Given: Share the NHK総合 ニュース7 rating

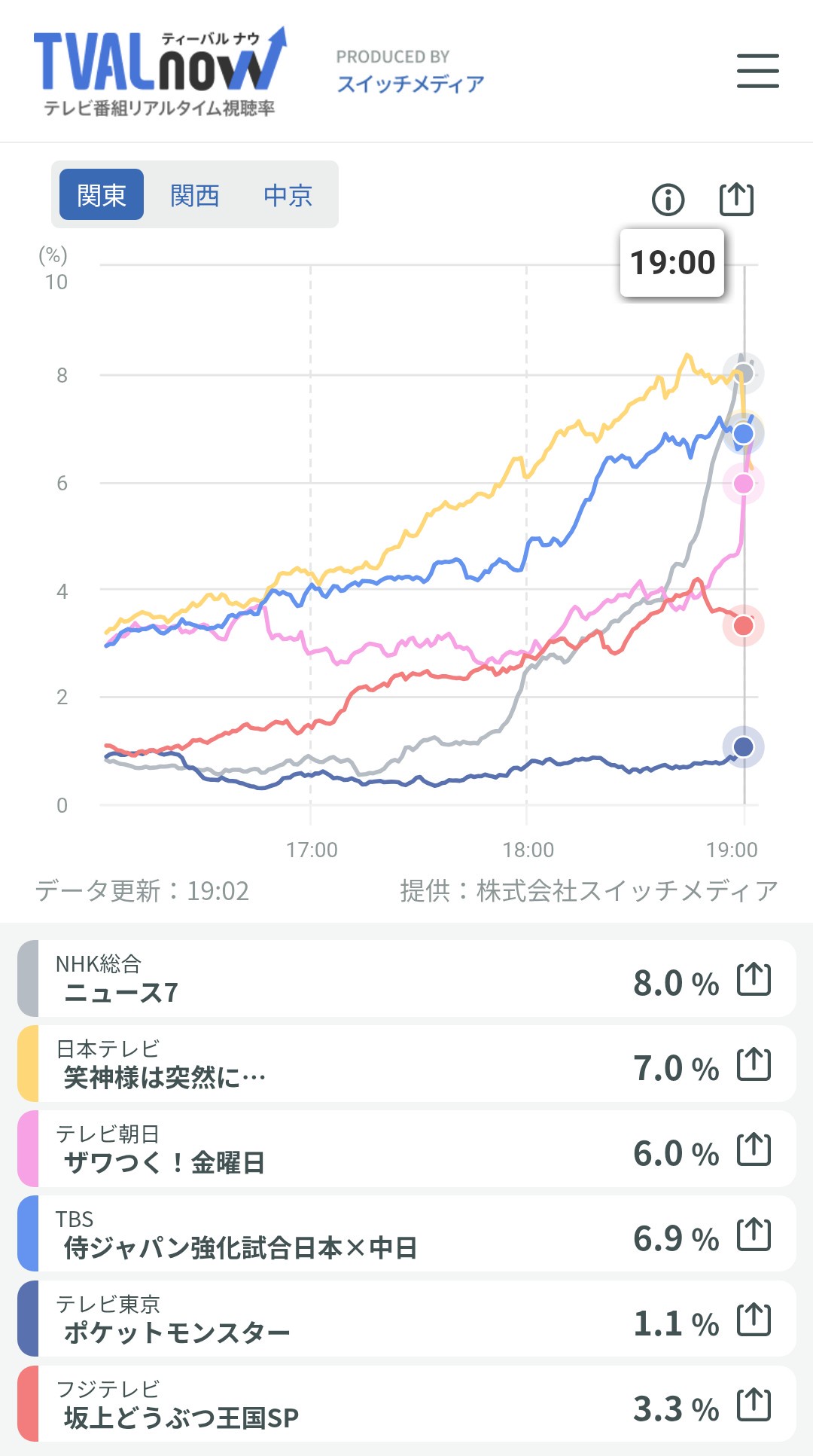Looking at the screenshot, I should pyautogui.click(x=754, y=979).
